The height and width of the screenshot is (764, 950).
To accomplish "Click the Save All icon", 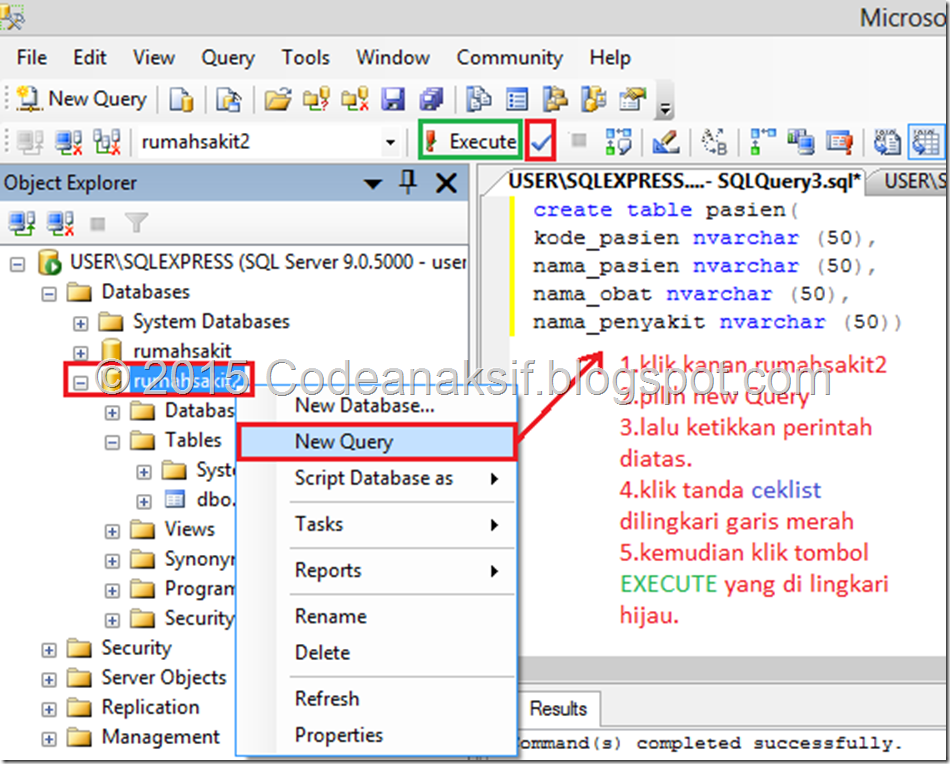I will 431,99.
